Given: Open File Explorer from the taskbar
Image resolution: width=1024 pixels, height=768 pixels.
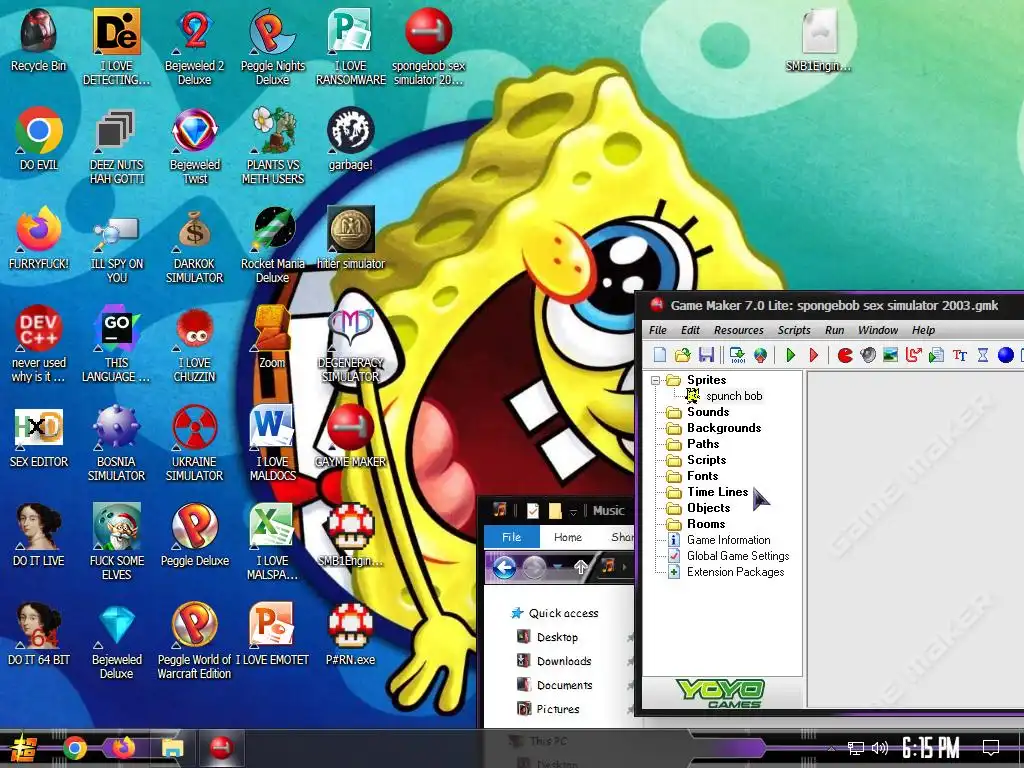Looking at the screenshot, I should coord(173,748).
